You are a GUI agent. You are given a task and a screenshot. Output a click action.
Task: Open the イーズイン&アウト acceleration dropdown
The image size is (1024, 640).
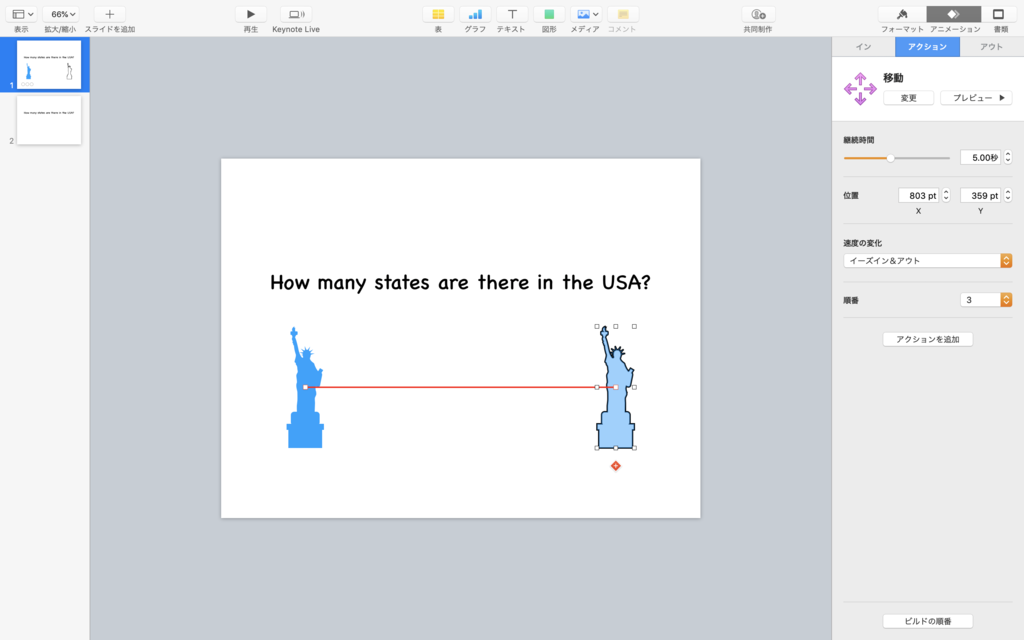(928, 261)
